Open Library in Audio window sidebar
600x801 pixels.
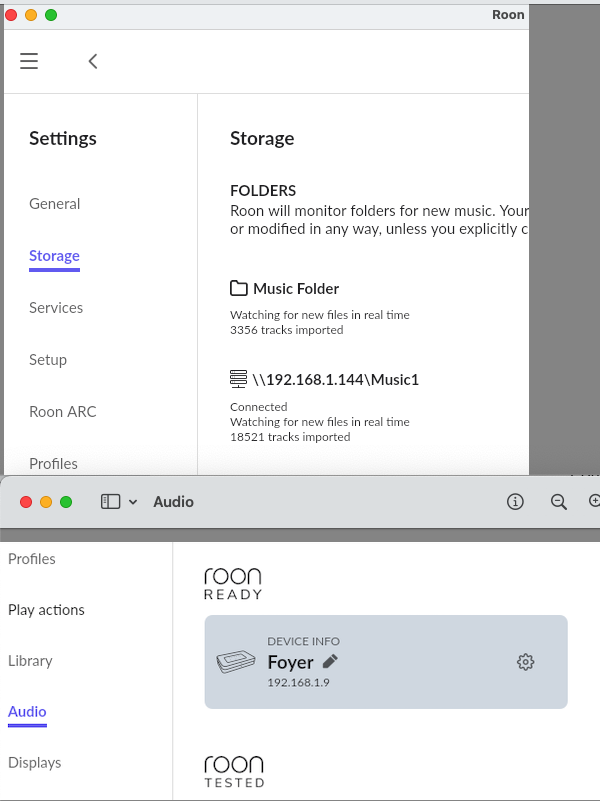pyautogui.click(x=30, y=661)
